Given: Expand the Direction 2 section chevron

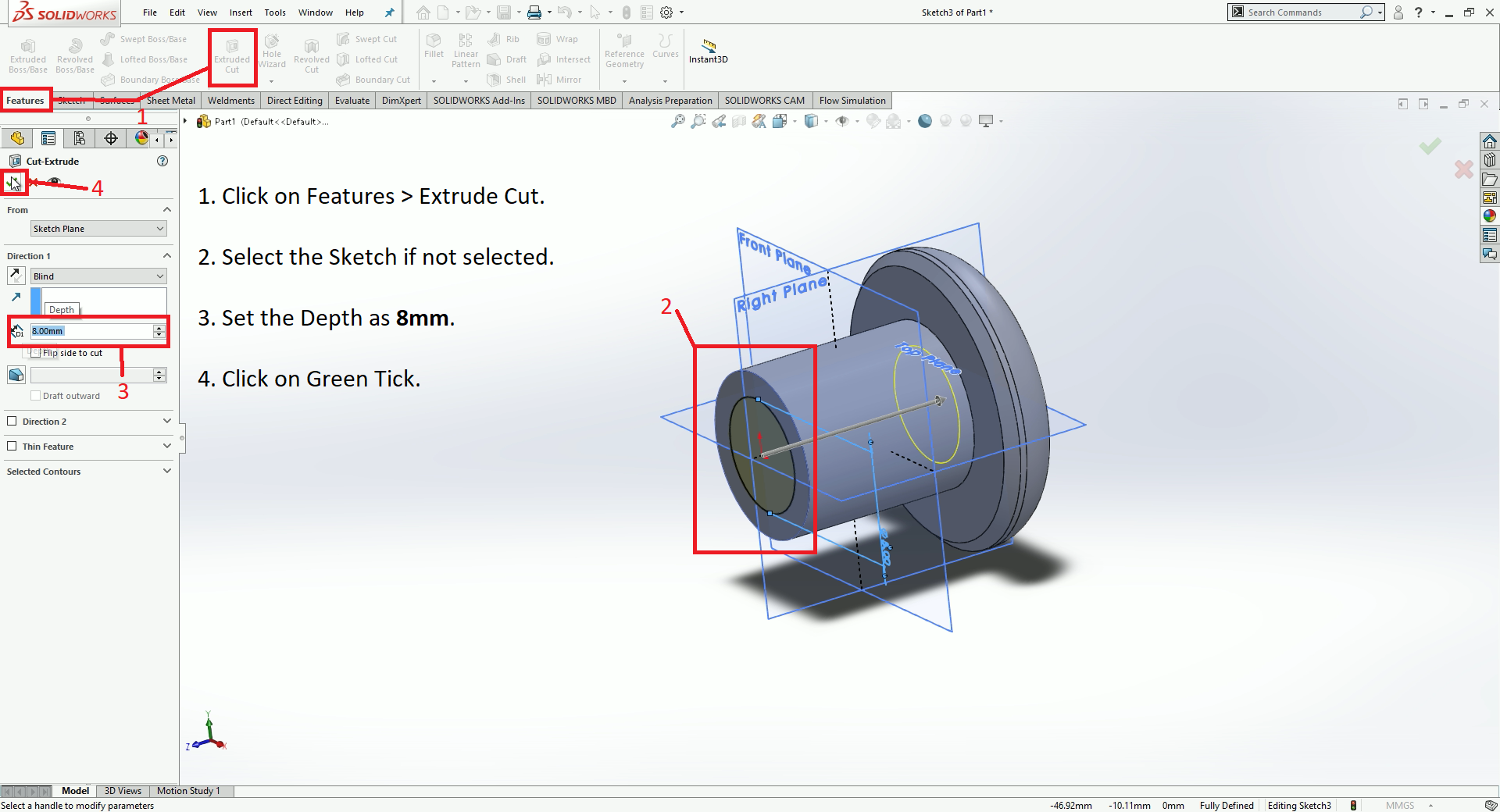Looking at the screenshot, I should [x=166, y=422].
